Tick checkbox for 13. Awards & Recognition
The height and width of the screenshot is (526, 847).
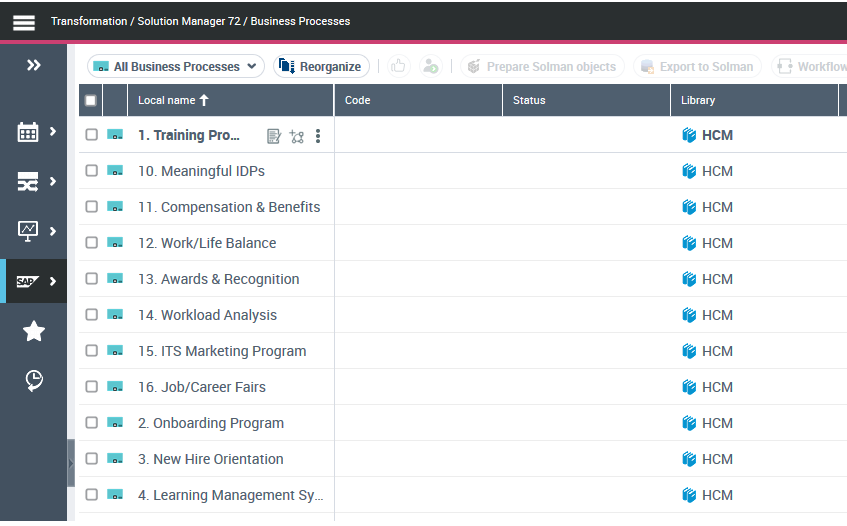91,279
